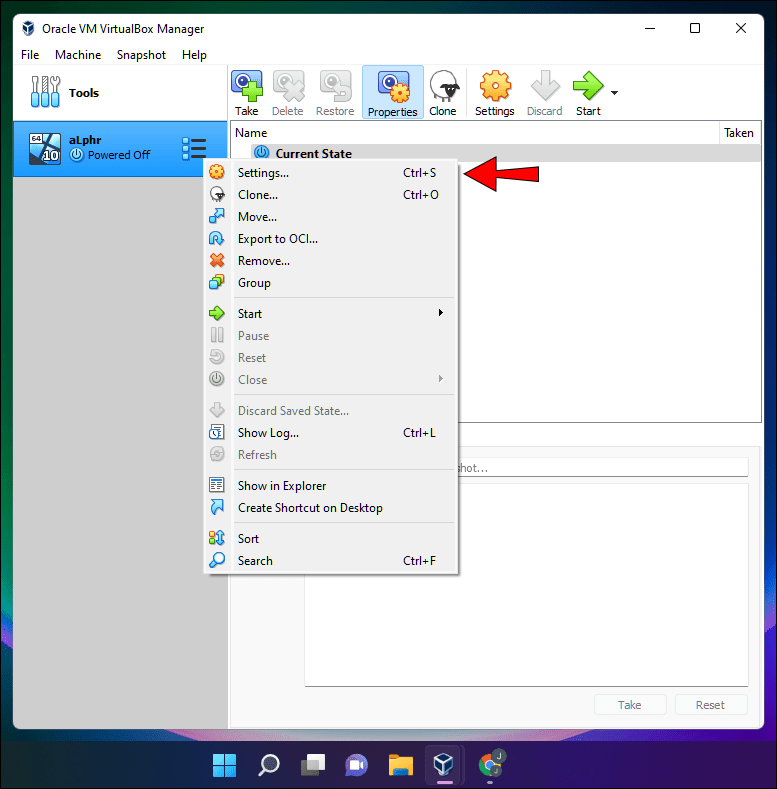This screenshot has width=777, height=789.
Task: Click the snapshot description text area
Action: [x=526, y=585]
